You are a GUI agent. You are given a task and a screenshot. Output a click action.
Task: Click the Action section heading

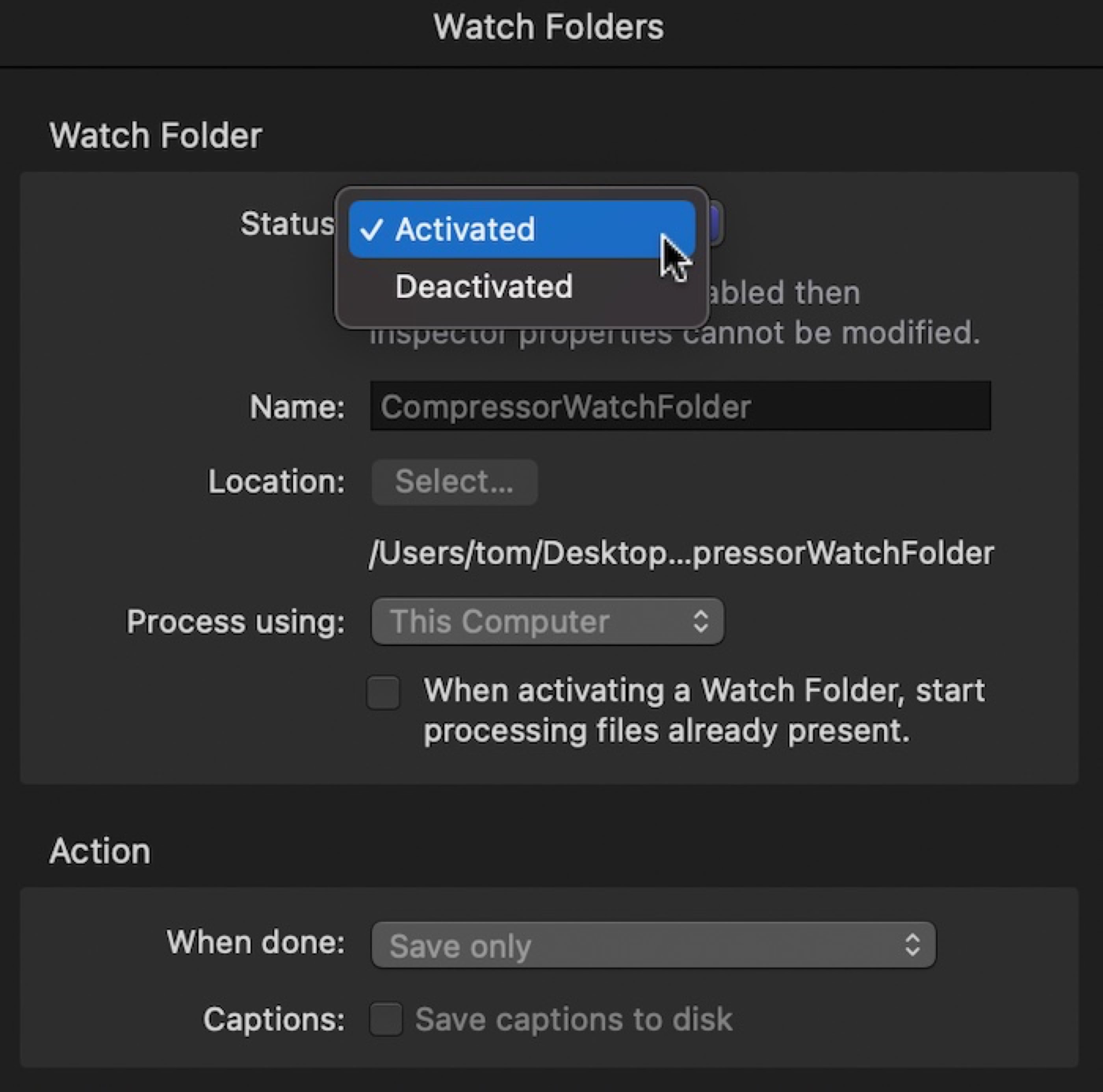pyautogui.click(x=100, y=851)
